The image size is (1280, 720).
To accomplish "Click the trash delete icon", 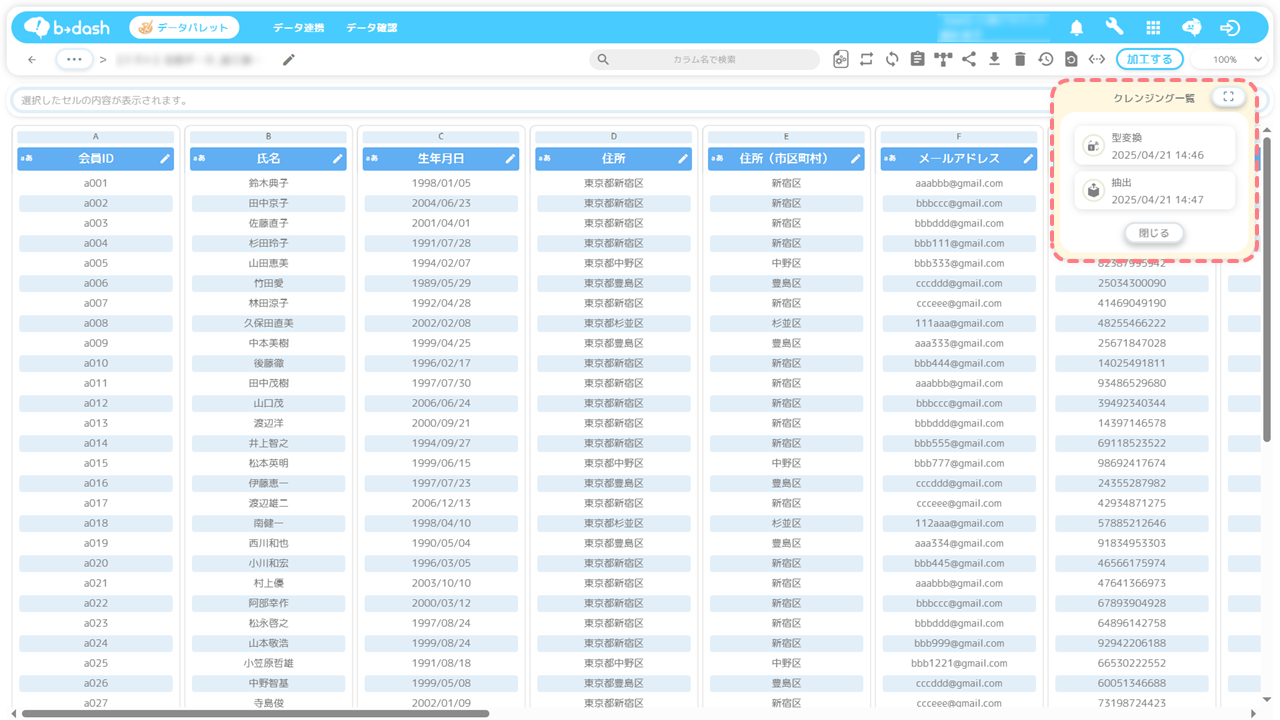I will click(x=1019, y=60).
